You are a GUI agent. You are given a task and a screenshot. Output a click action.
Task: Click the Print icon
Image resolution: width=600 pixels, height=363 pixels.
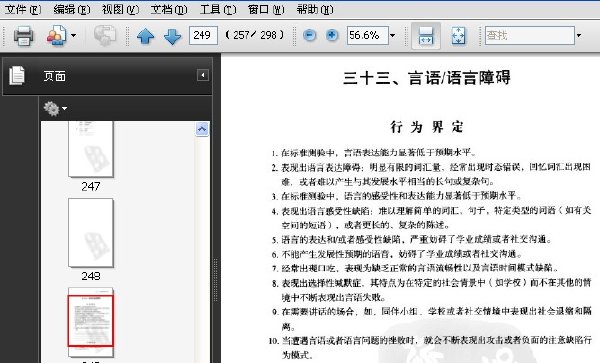pos(23,36)
